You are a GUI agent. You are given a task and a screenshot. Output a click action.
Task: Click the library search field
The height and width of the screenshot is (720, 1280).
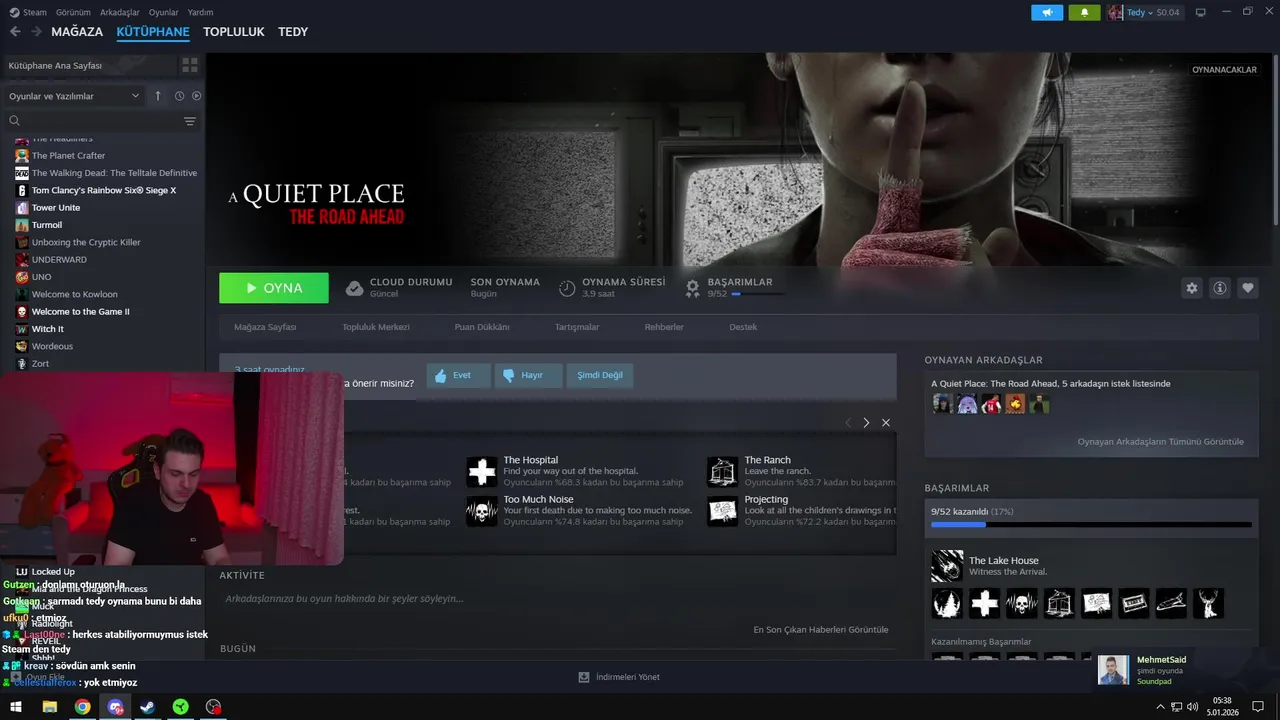pyautogui.click(x=92, y=121)
